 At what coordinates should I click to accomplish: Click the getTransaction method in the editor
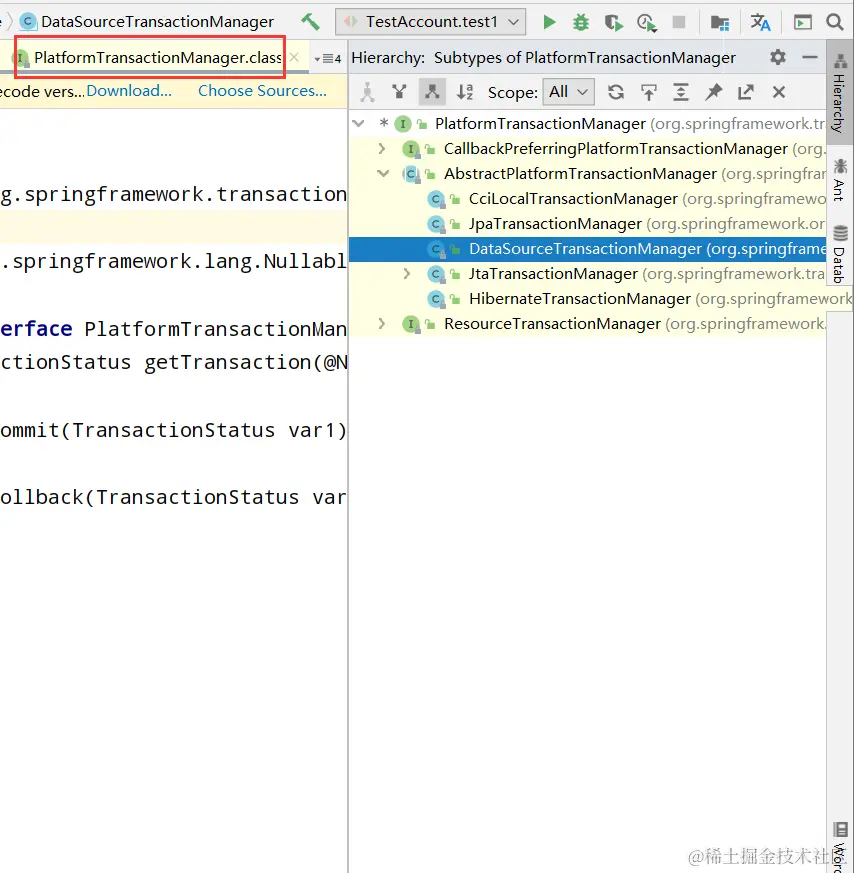228,362
